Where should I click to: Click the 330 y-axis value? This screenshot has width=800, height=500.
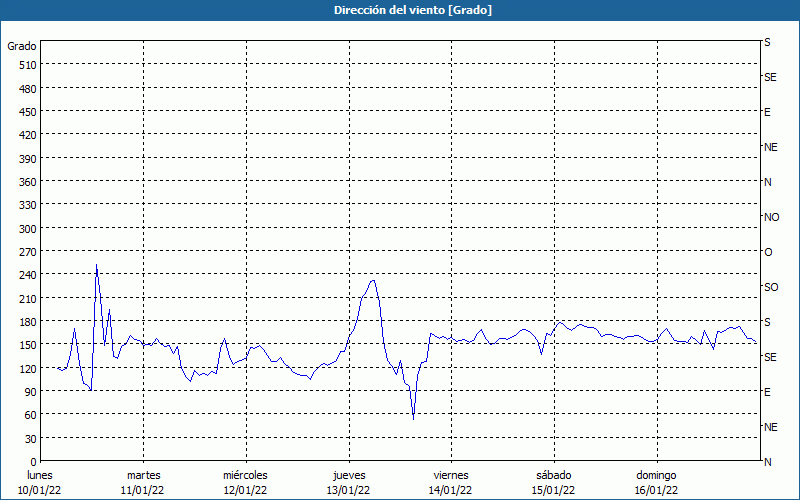28,205
